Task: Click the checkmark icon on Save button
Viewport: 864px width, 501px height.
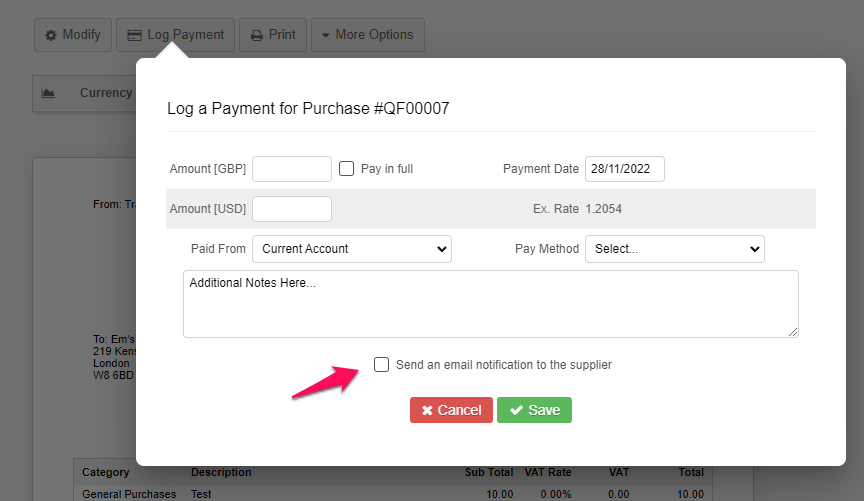Action: click(516, 410)
